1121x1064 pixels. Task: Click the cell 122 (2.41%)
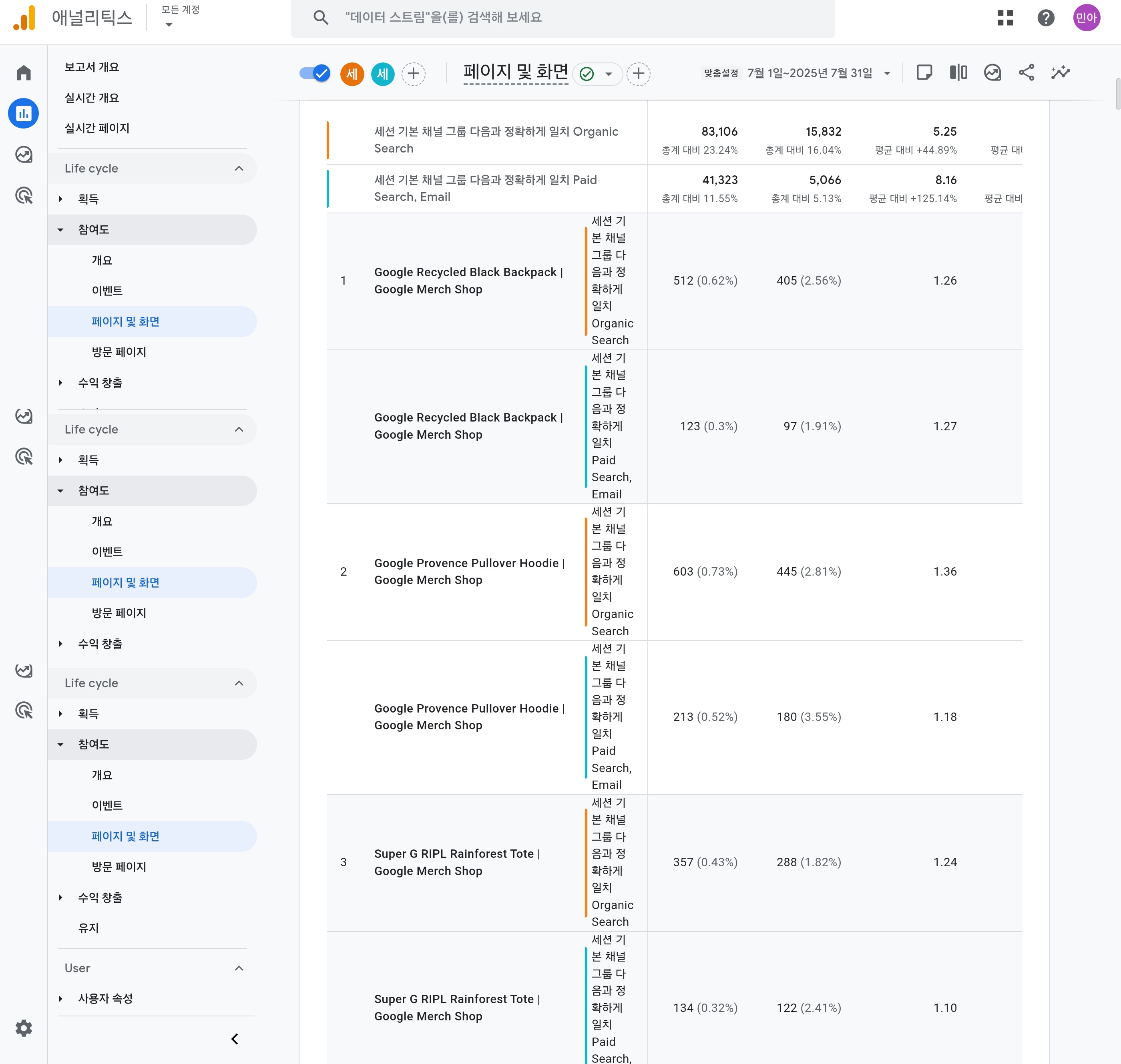(x=809, y=1008)
